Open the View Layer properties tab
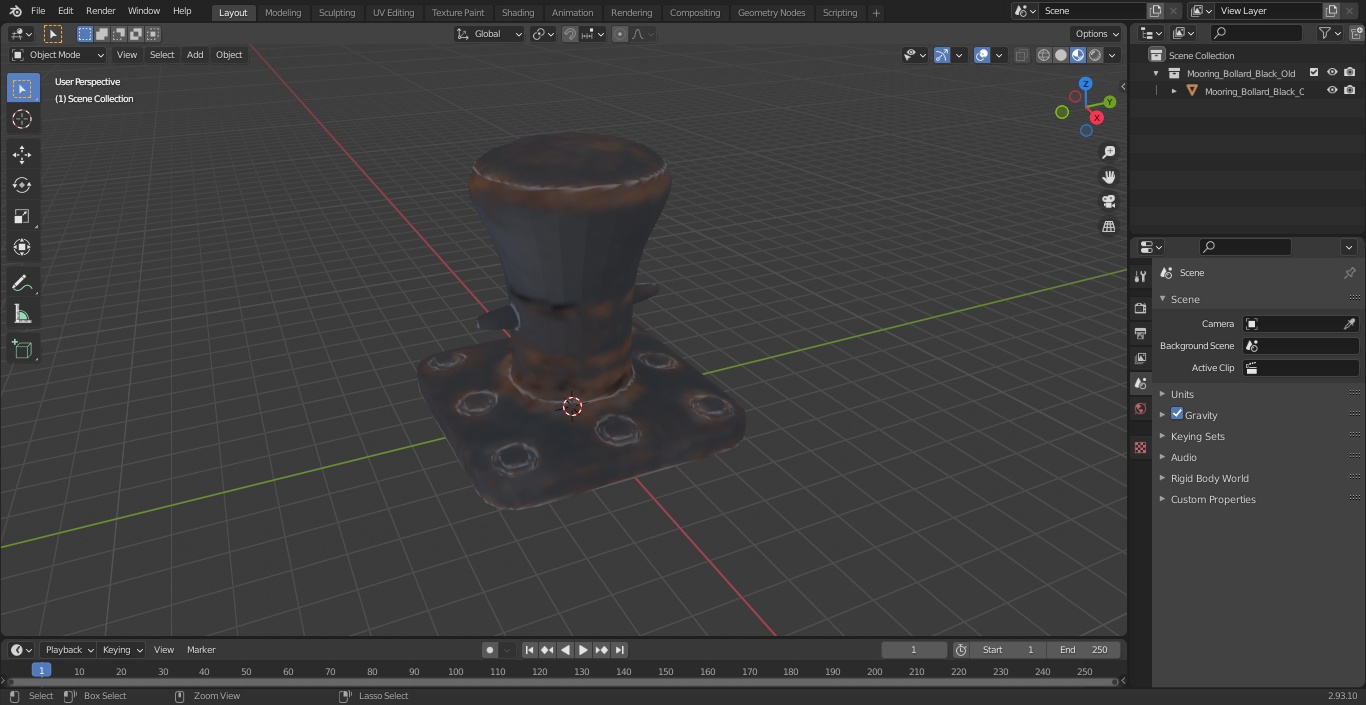 (1140, 358)
